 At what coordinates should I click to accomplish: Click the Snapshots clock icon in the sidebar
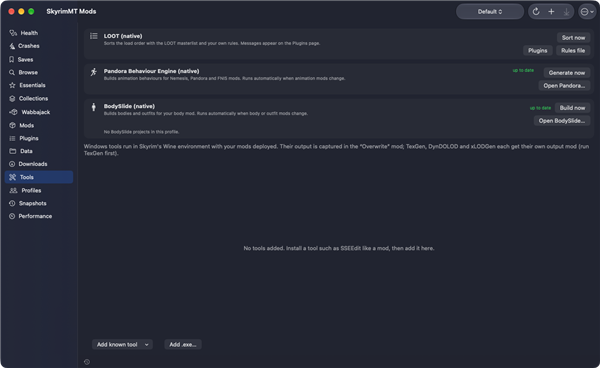[12, 203]
